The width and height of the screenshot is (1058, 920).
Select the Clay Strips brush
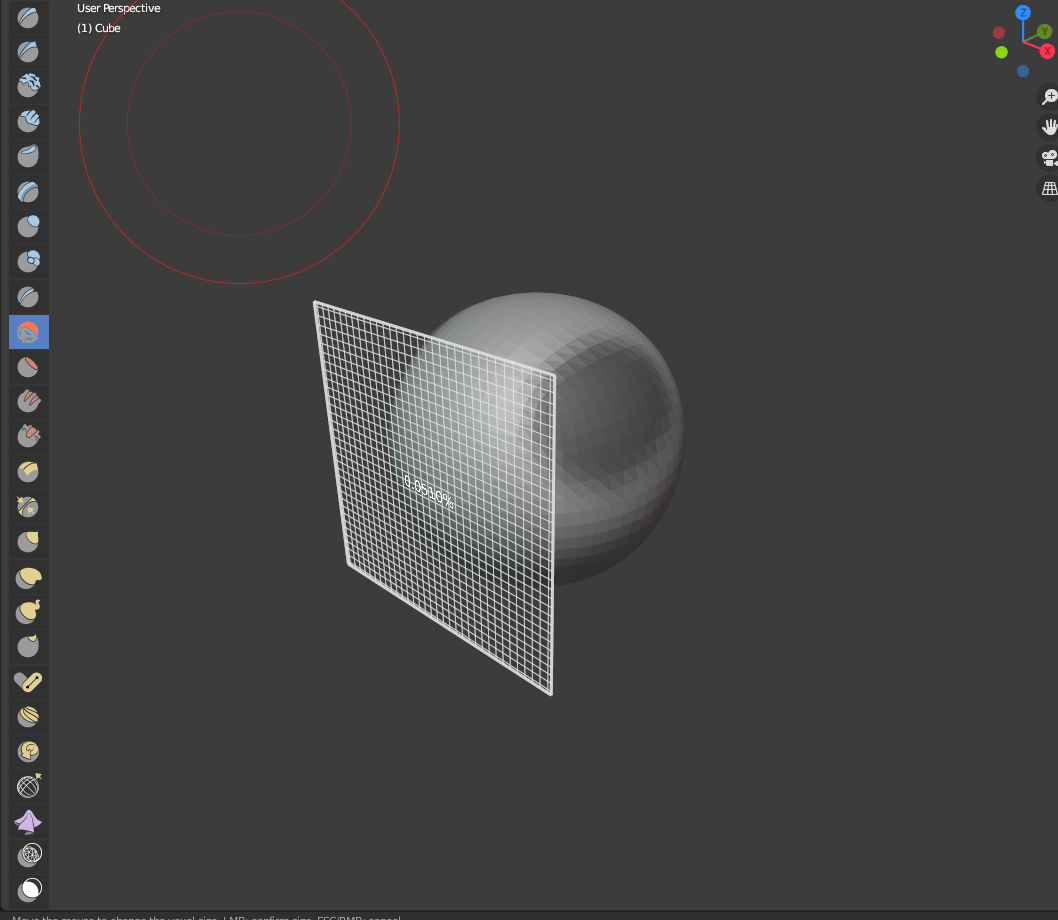pyautogui.click(x=28, y=122)
